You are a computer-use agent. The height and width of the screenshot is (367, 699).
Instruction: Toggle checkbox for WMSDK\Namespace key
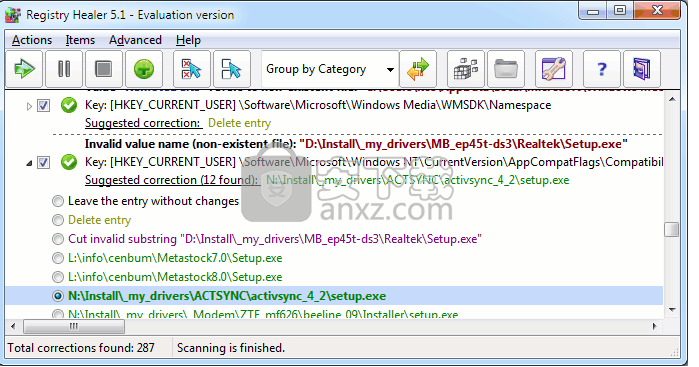43,106
